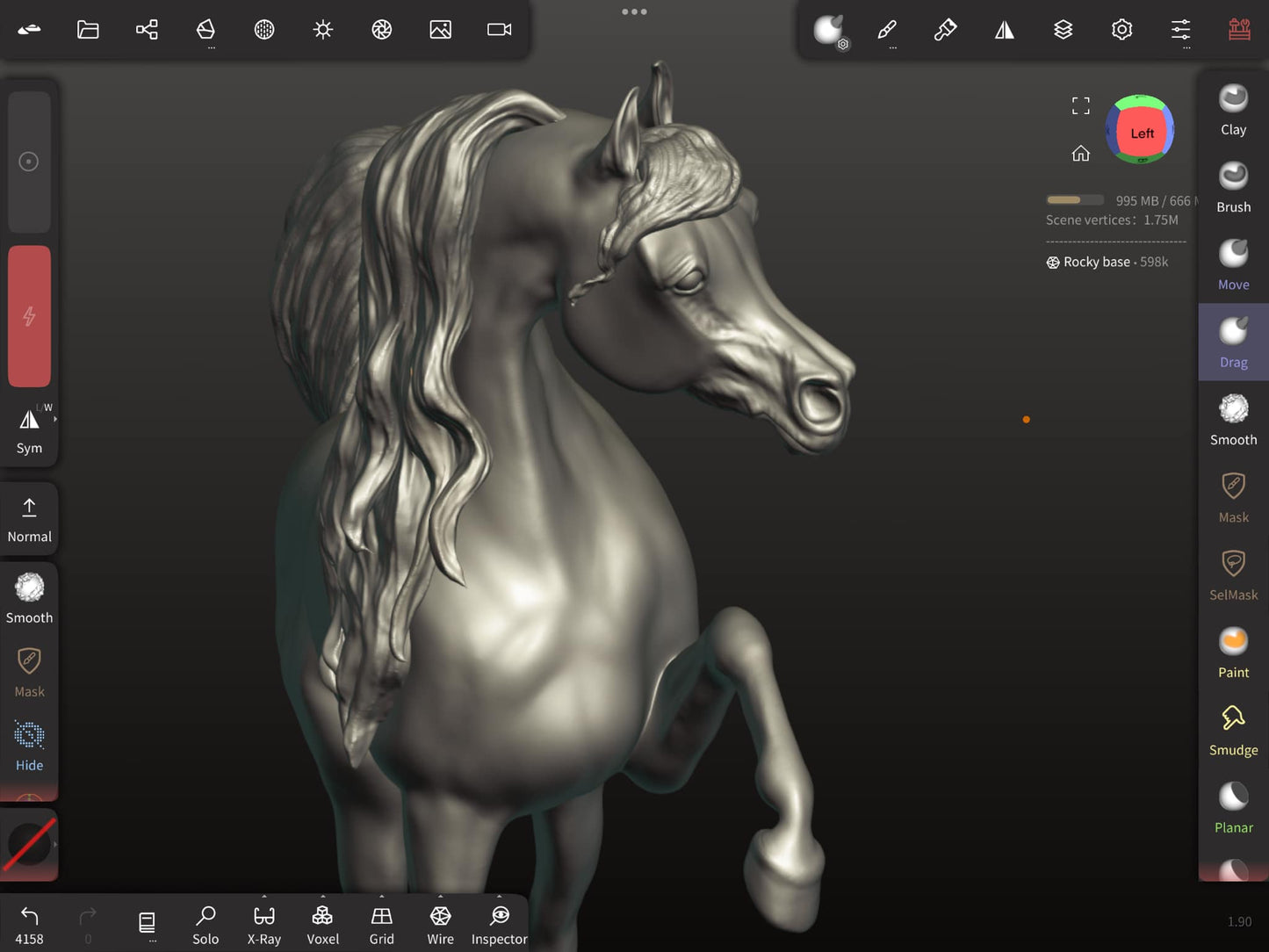Open the SelMask tool
Image resolution: width=1269 pixels, height=952 pixels.
click(1233, 574)
